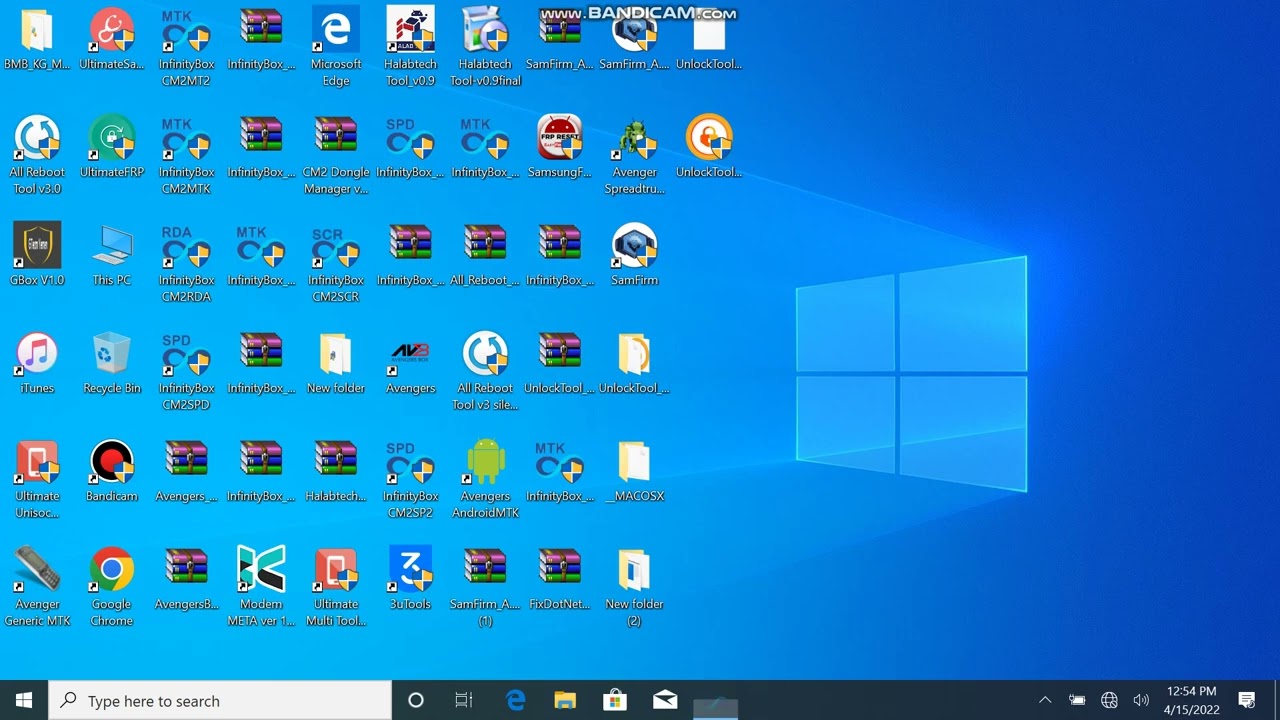Viewport: 1280px width, 720px height.
Task: Open Task View from the taskbar
Action: pos(464,700)
